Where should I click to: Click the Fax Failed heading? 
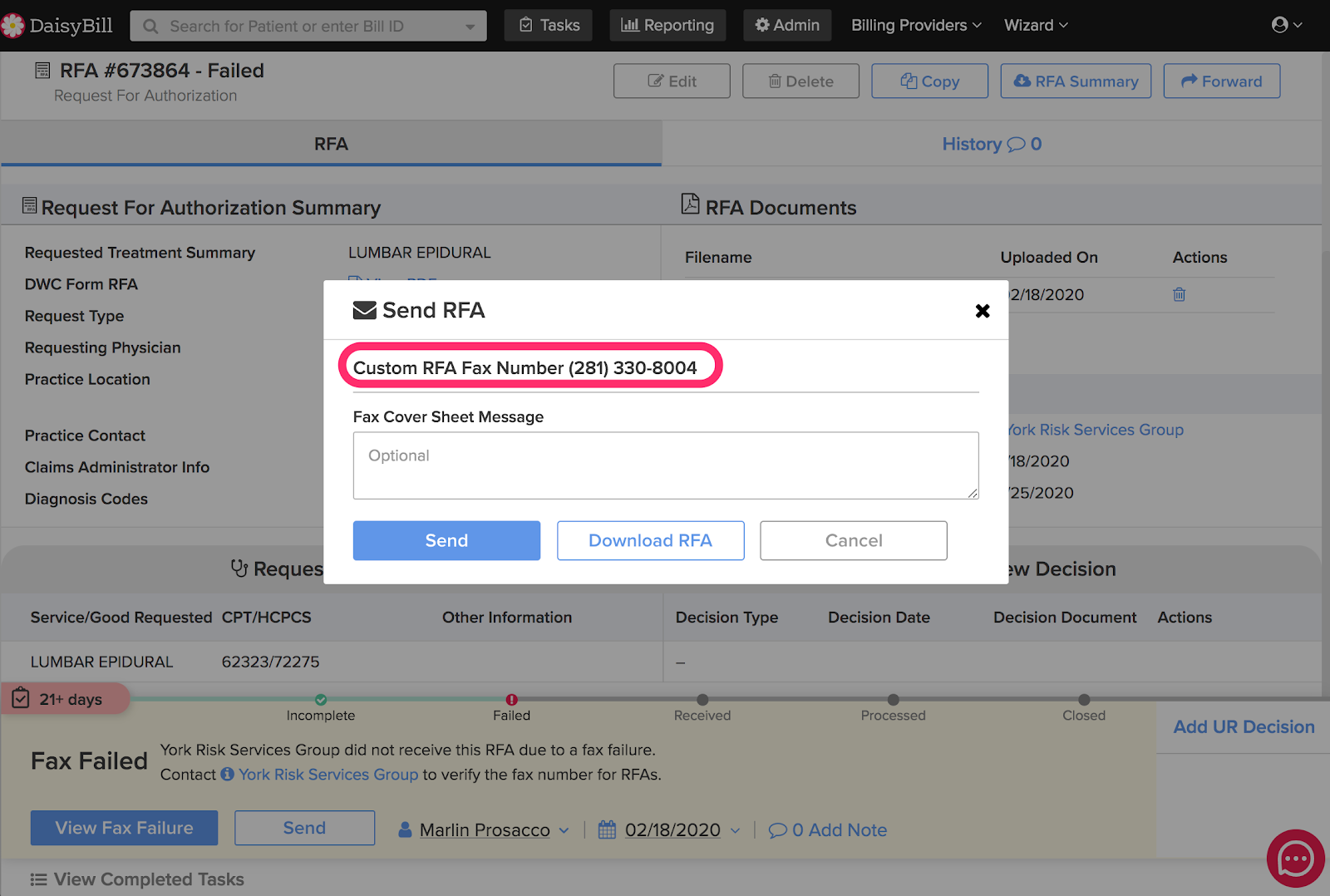point(89,761)
